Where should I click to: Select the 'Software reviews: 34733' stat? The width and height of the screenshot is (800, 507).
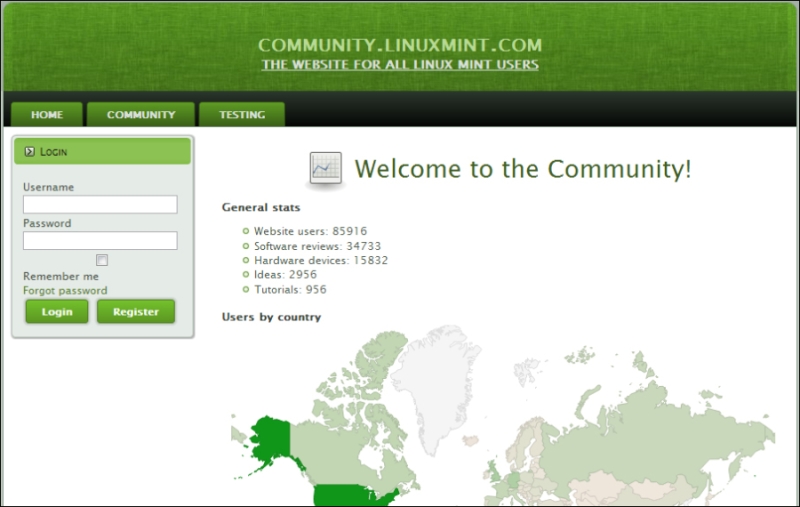pos(317,246)
